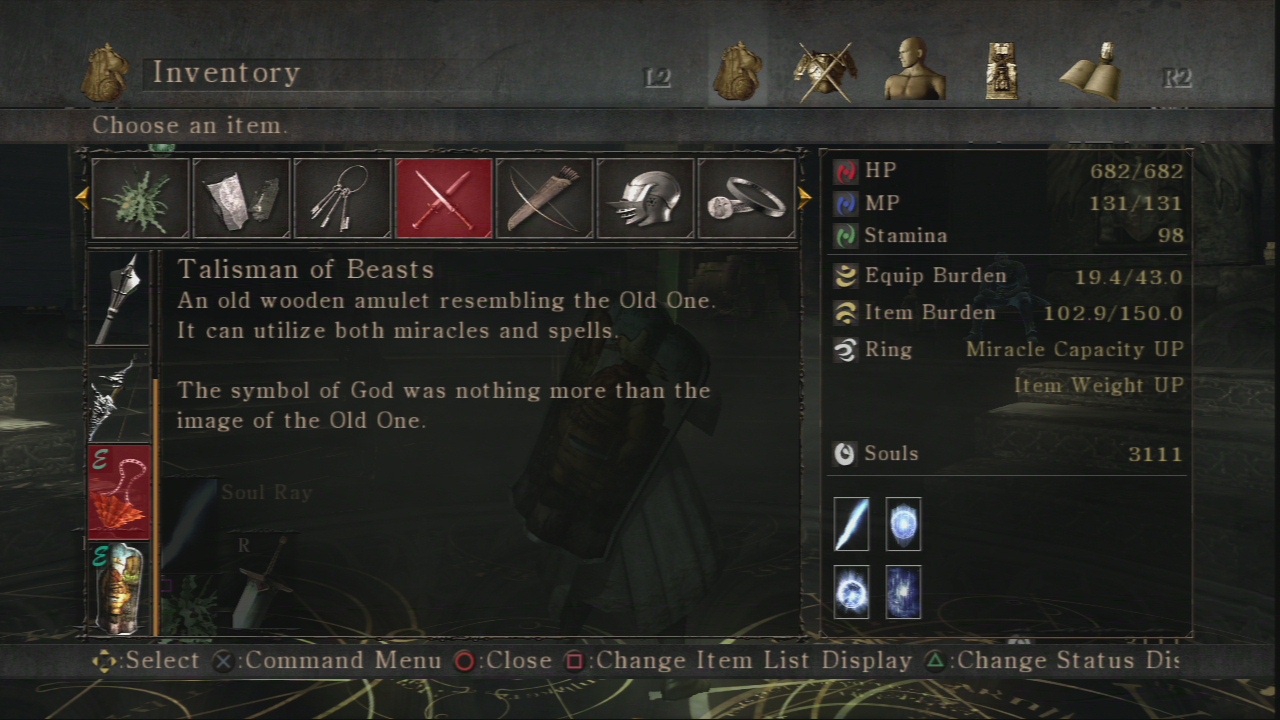Open the bow and quiver category
Screen dimensions: 1280x720
click(544, 198)
